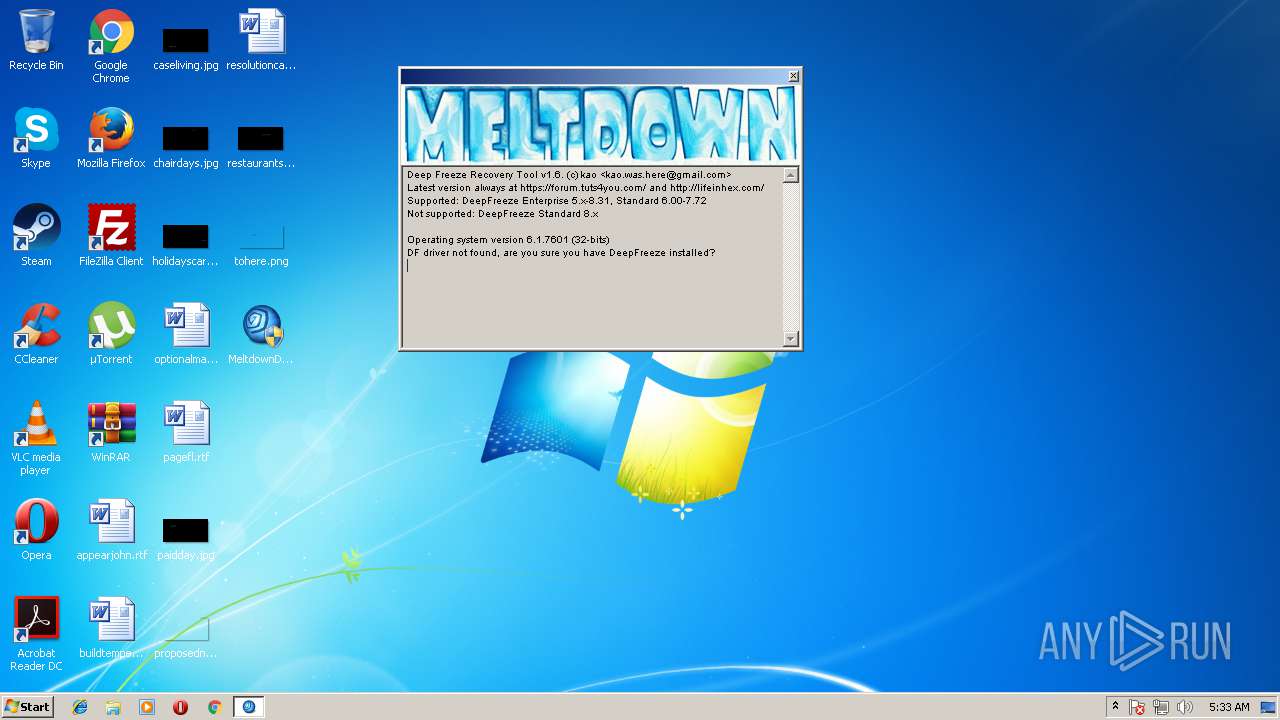Click the 5:33 AM clock
The height and width of the screenshot is (720, 1280).
[x=1228, y=707]
